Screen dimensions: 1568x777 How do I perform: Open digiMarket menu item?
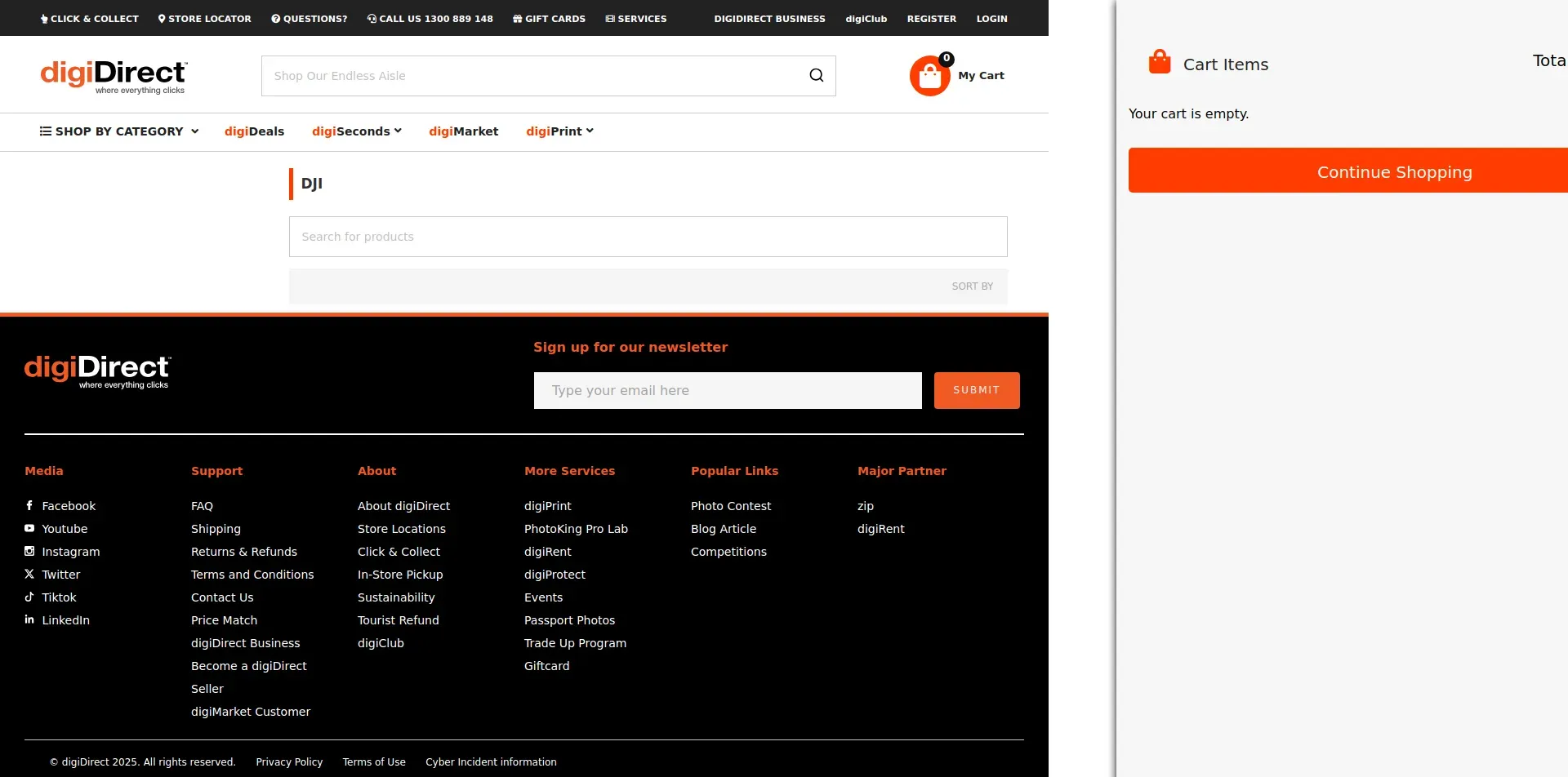coord(463,131)
